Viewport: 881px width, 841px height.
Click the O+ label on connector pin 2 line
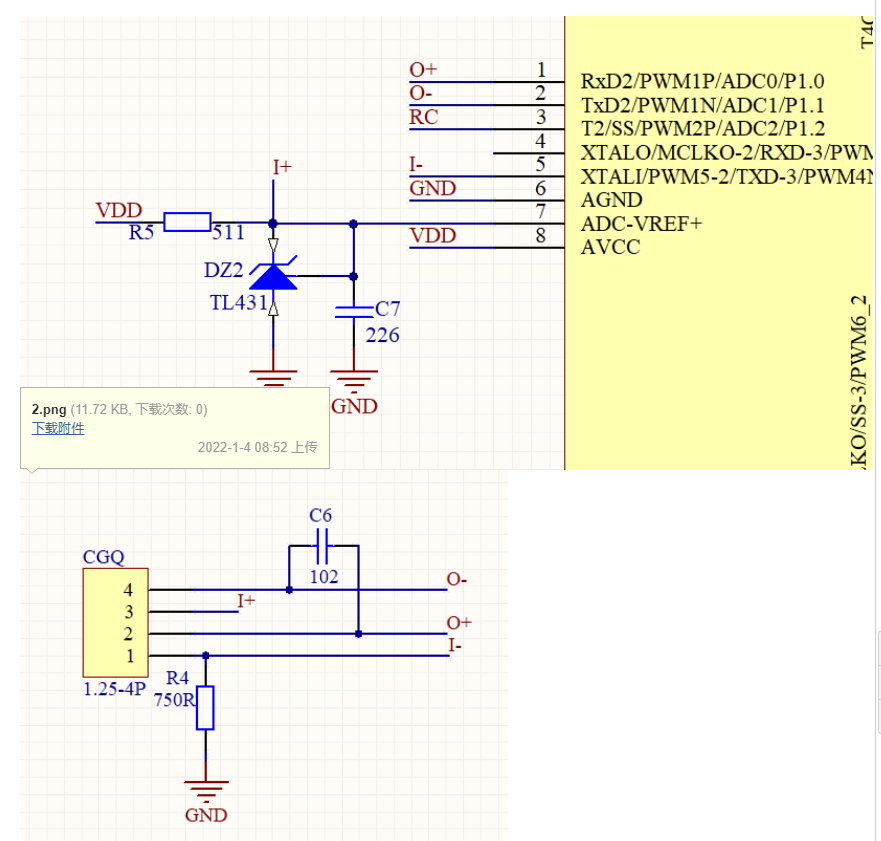coord(458,622)
